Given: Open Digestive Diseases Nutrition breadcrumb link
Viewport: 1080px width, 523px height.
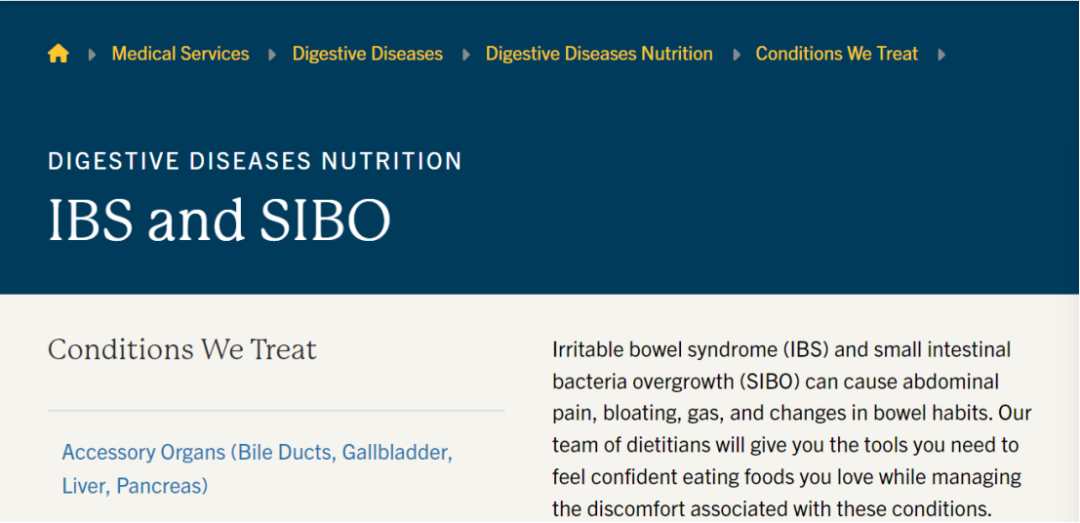Looking at the screenshot, I should point(599,54).
